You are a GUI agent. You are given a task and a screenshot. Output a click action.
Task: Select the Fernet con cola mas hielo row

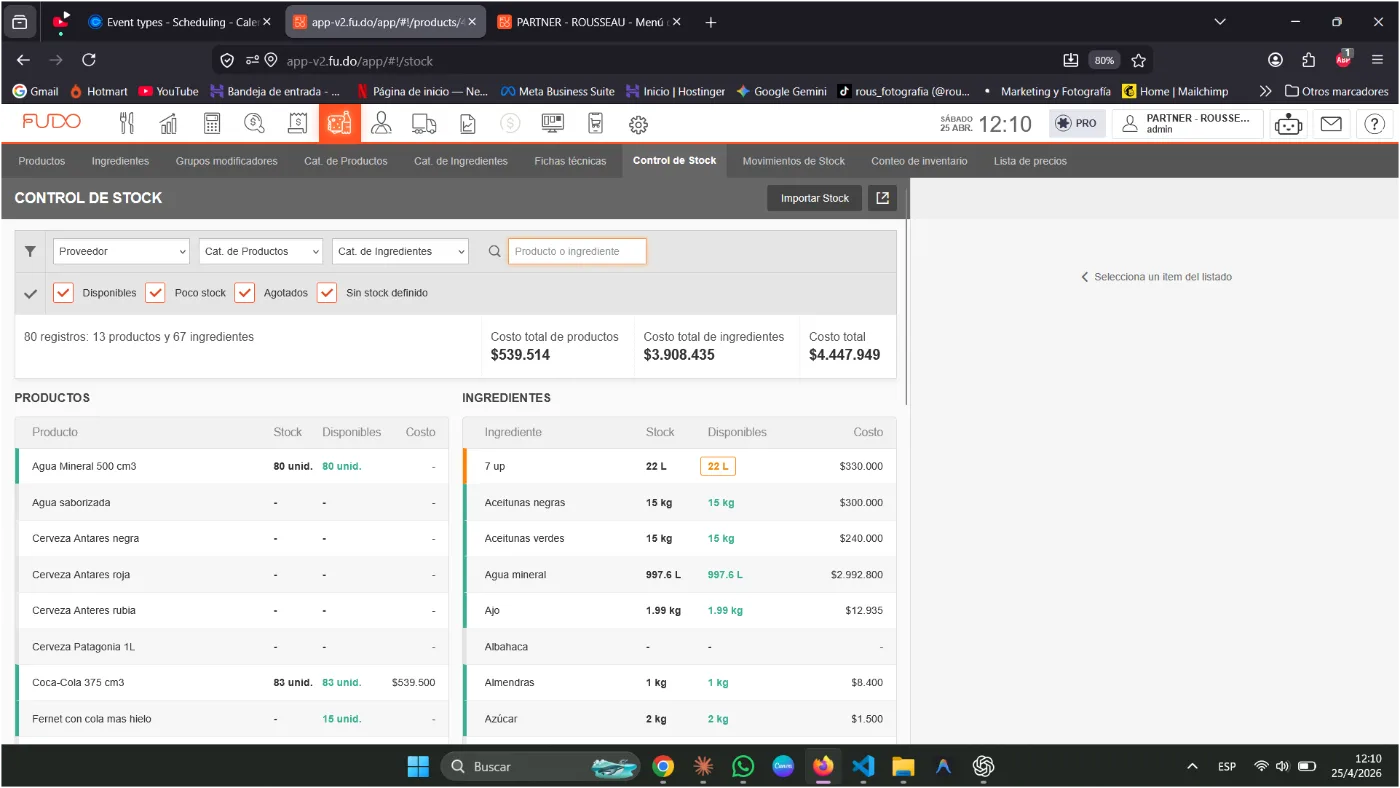tap(232, 719)
